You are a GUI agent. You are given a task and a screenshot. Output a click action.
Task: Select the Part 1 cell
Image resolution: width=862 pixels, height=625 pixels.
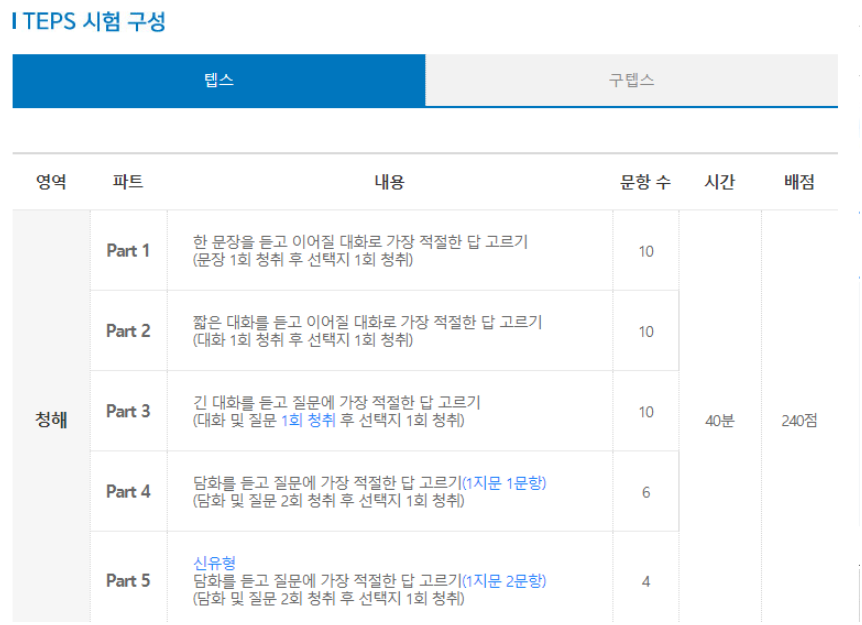click(128, 251)
